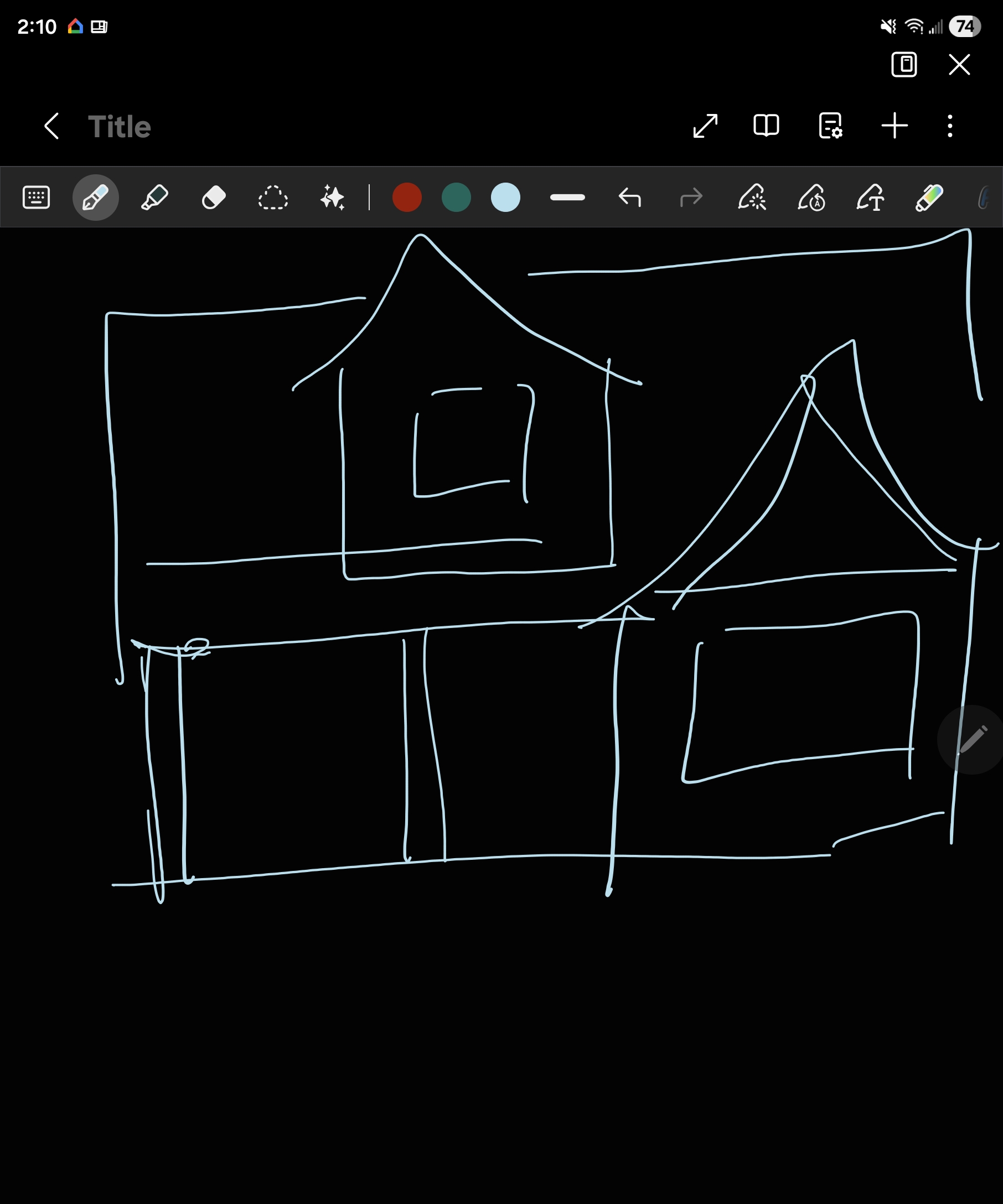The width and height of the screenshot is (1003, 1204).
Task: Switch to keyboard text input mode
Action: pyautogui.click(x=36, y=198)
